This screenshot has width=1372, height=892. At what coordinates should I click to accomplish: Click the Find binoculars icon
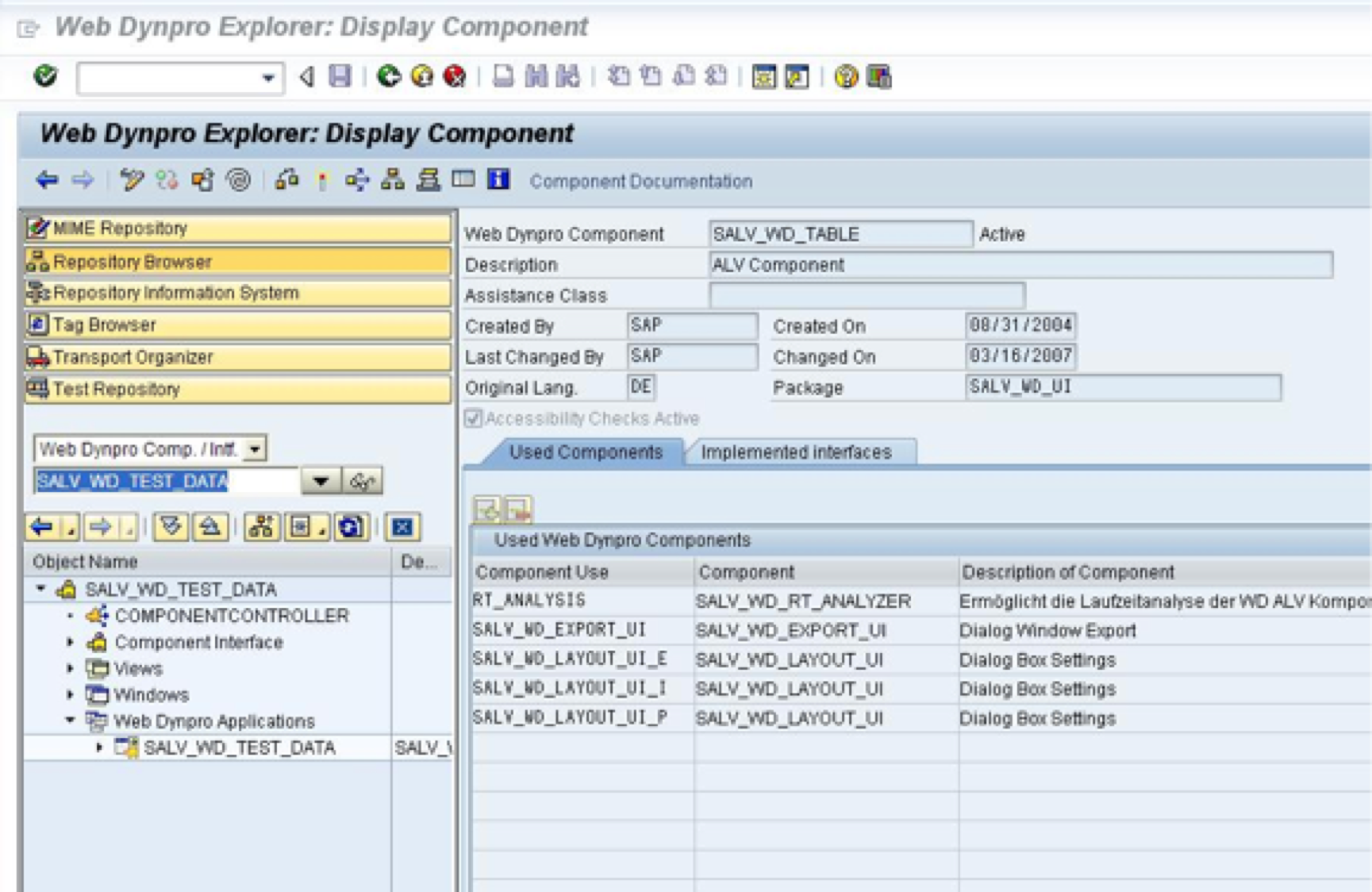click(538, 77)
